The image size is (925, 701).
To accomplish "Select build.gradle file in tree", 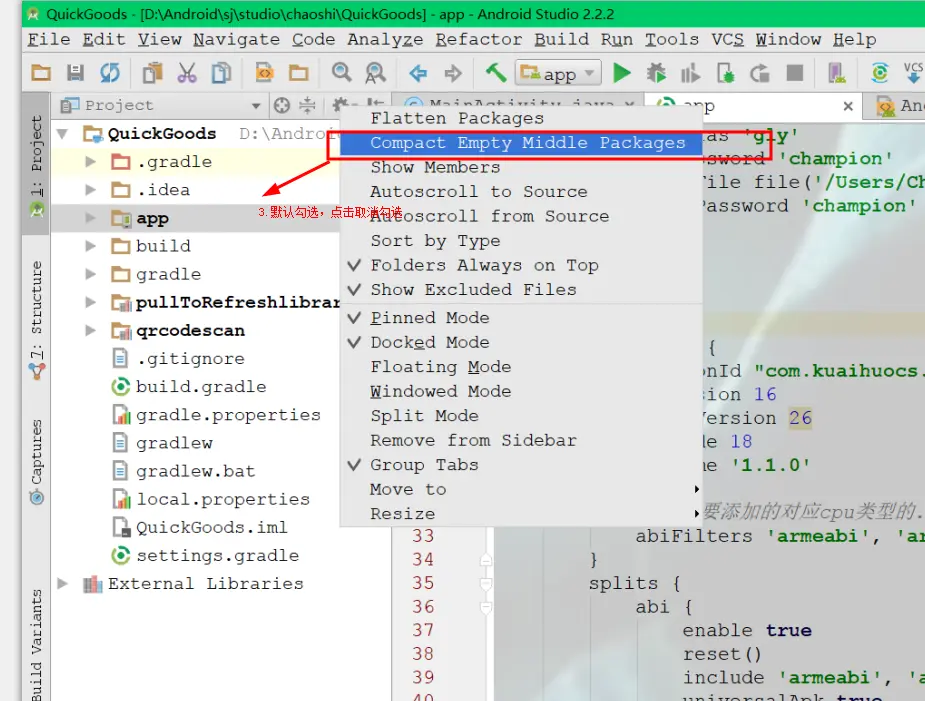I will click(201, 387).
